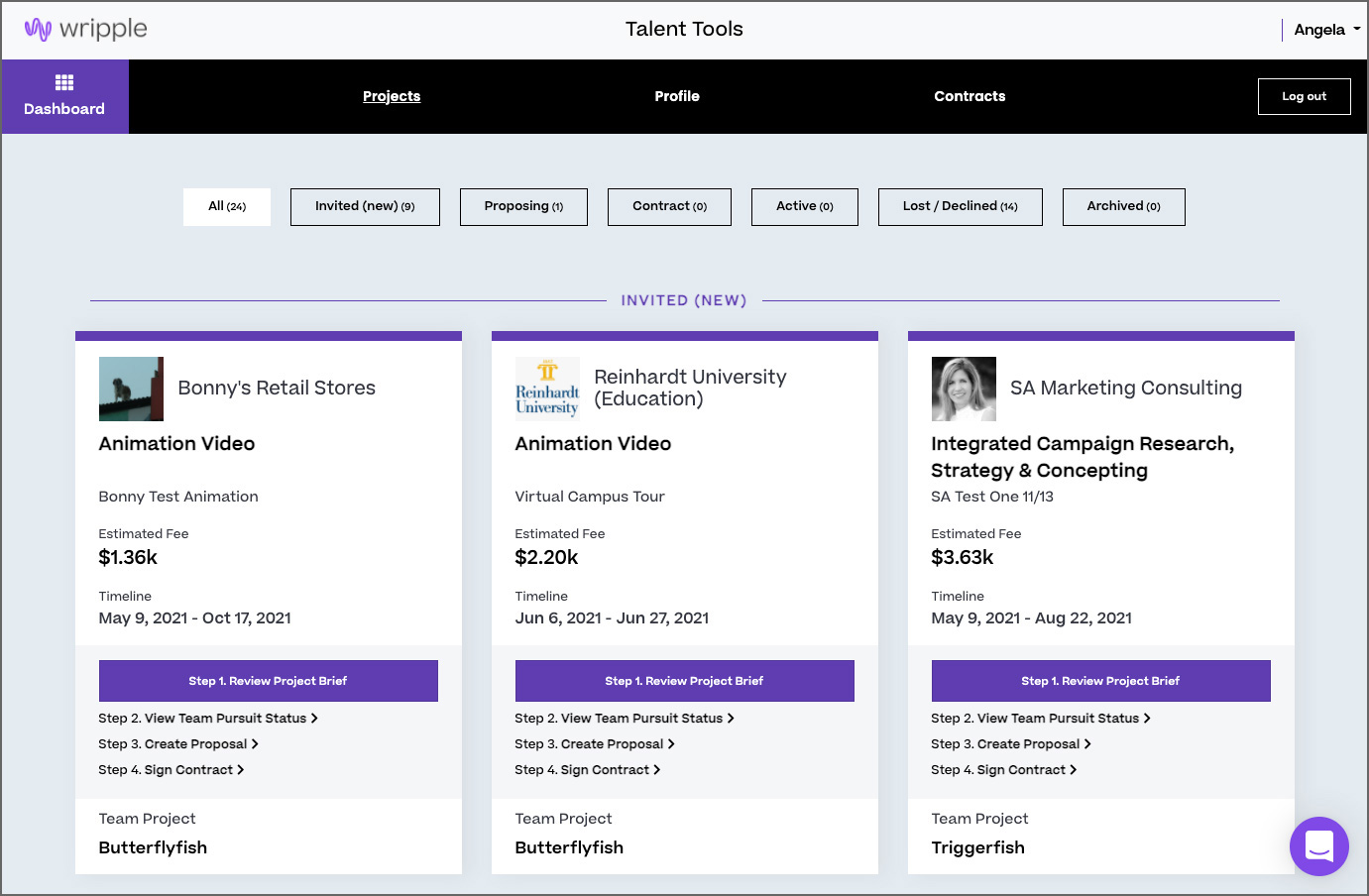Filter by Invited (new) projects
Screen dimensions: 1369x896
[x=365, y=206]
